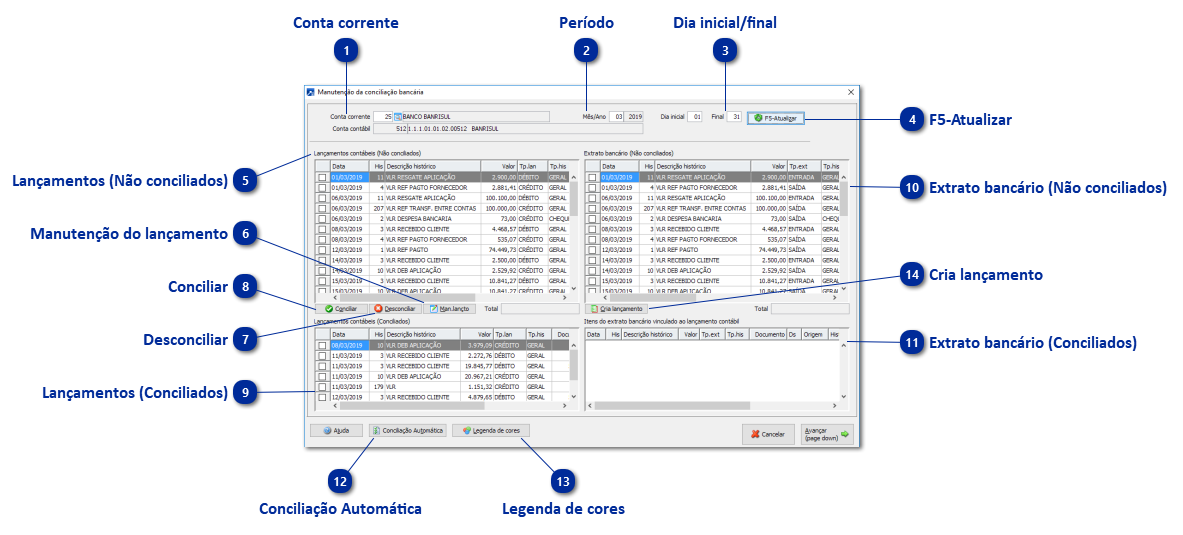Click the Desconciliar button with red X
Viewport: 1183px width, 535px height.
(x=395, y=309)
